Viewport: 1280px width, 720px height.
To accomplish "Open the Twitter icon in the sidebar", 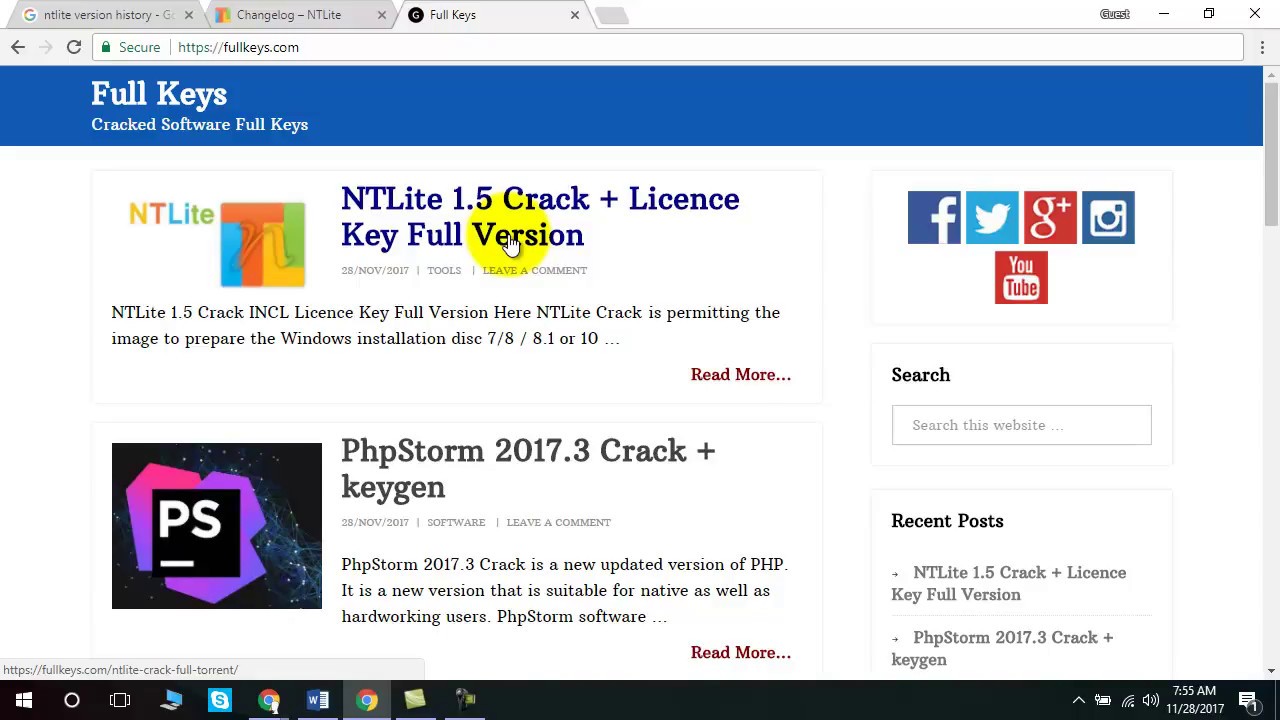I will (x=992, y=217).
